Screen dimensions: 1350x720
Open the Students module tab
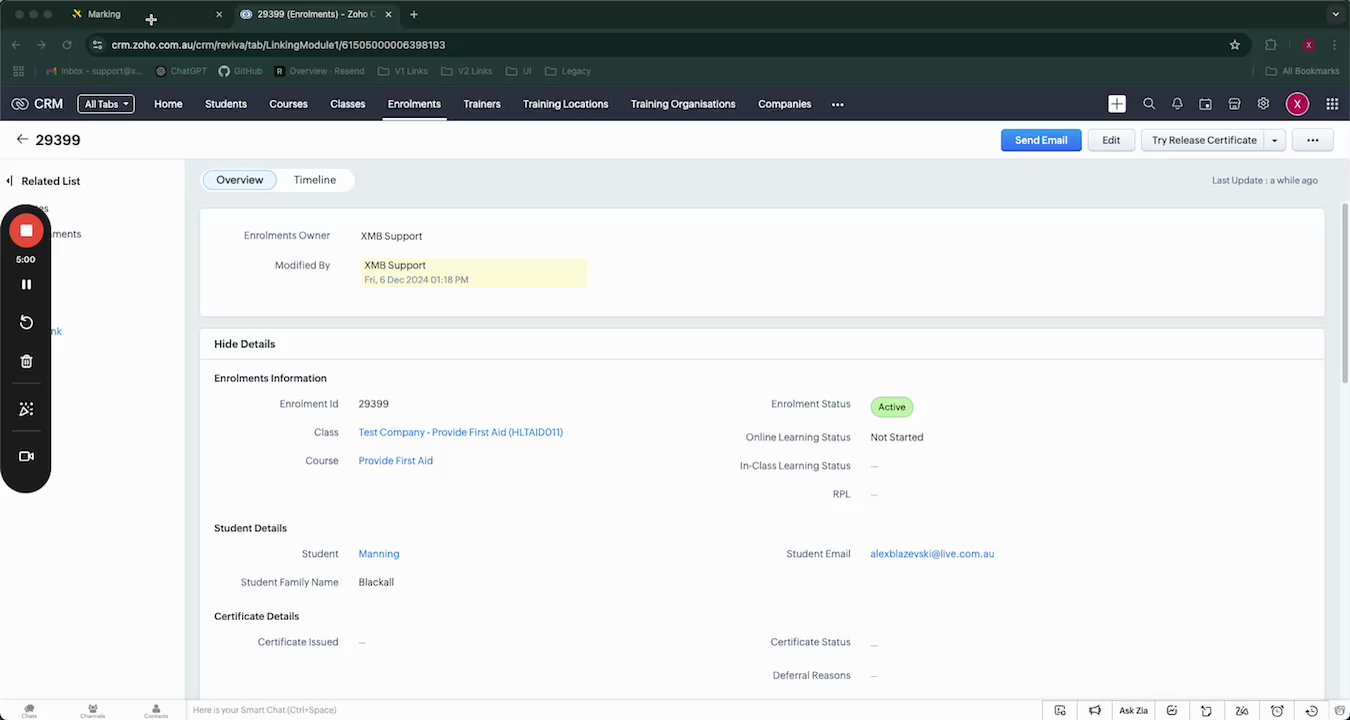225,104
